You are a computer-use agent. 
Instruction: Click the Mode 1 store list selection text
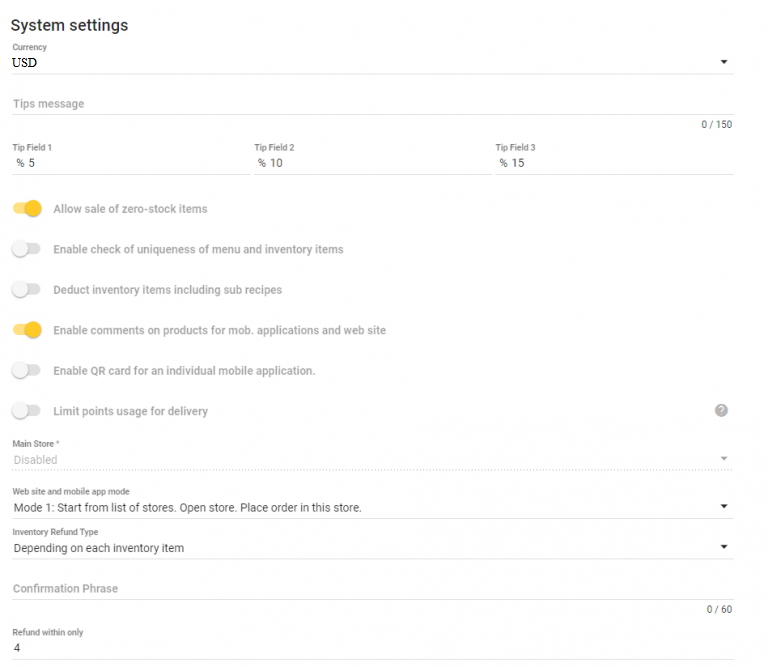(188, 508)
